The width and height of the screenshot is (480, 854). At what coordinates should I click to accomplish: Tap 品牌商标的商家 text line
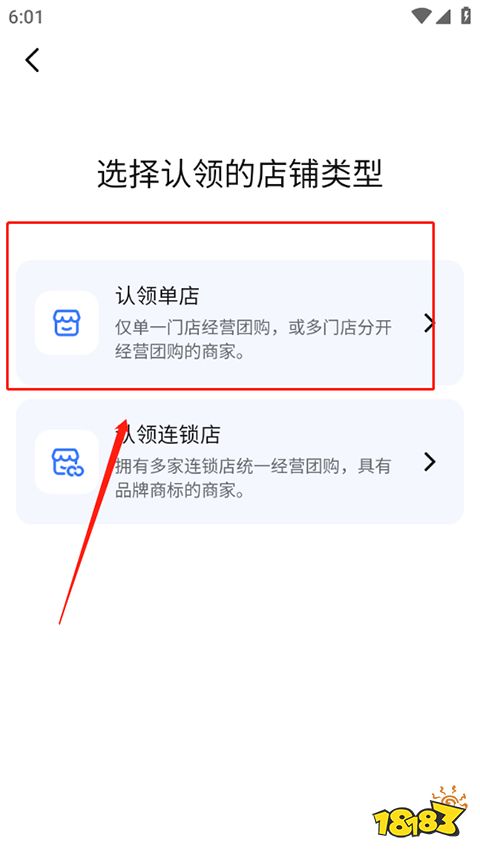pos(180,491)
